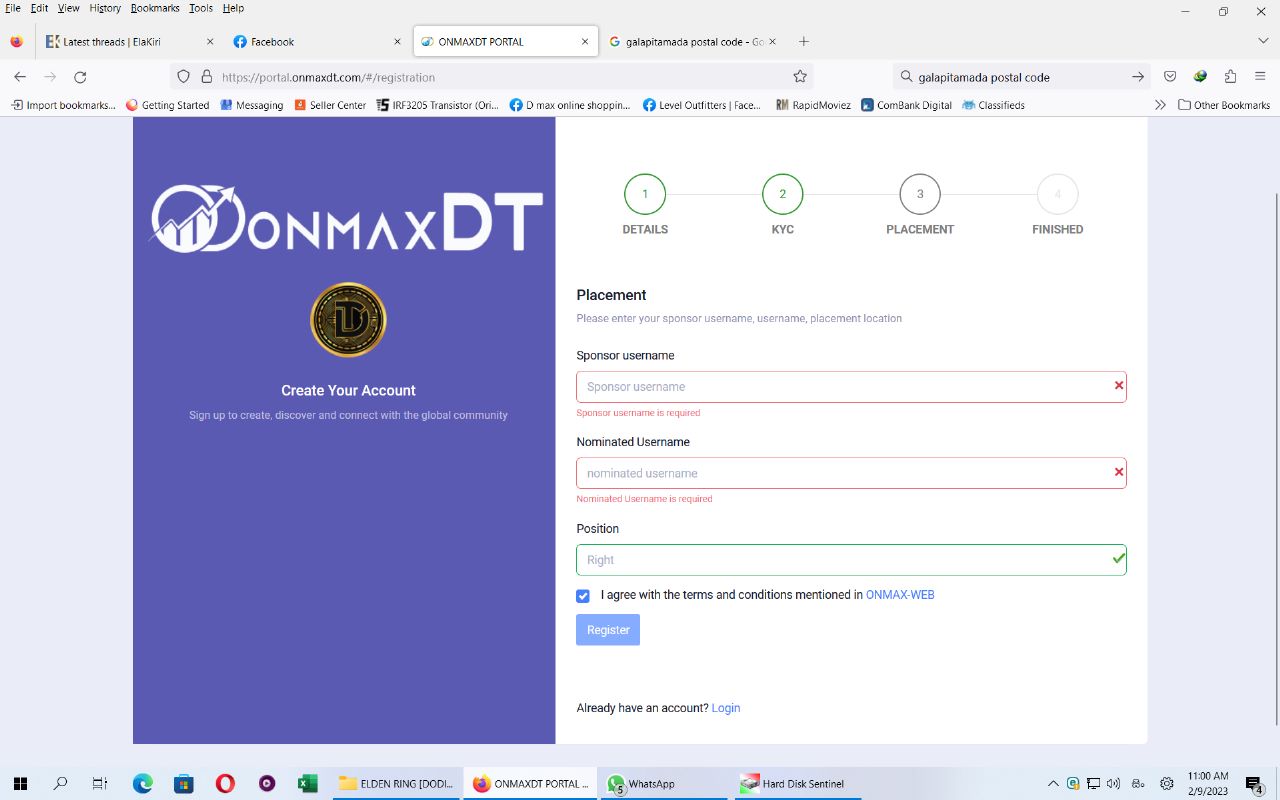Open the Position dropdown showing Right
This screenshot has width=1280, height=800.
(x=851, y=560)
